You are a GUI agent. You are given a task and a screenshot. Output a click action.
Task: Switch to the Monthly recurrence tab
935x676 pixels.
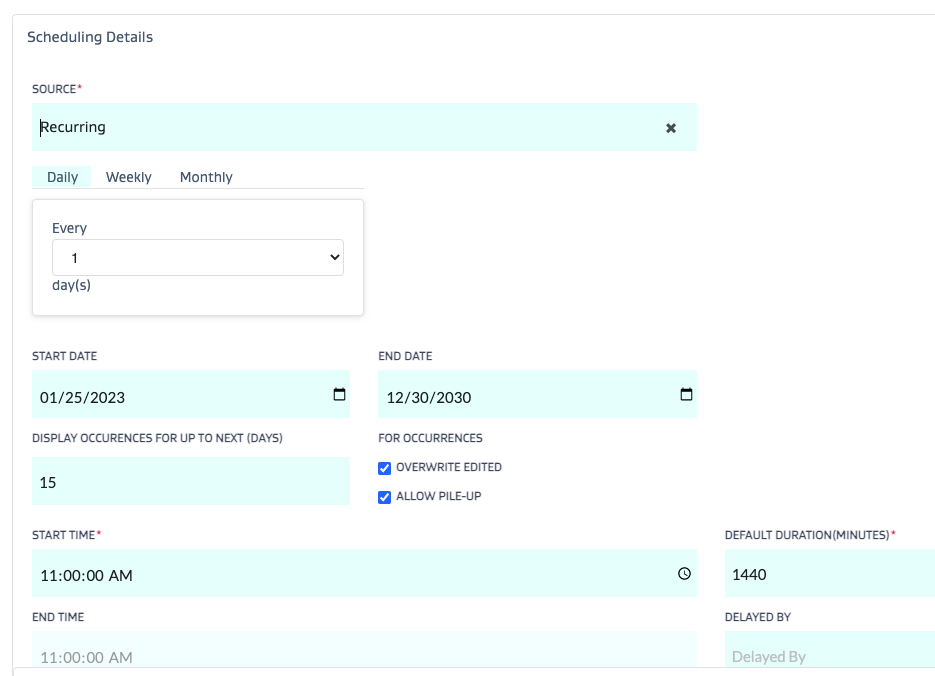click(x=206, y=177)
